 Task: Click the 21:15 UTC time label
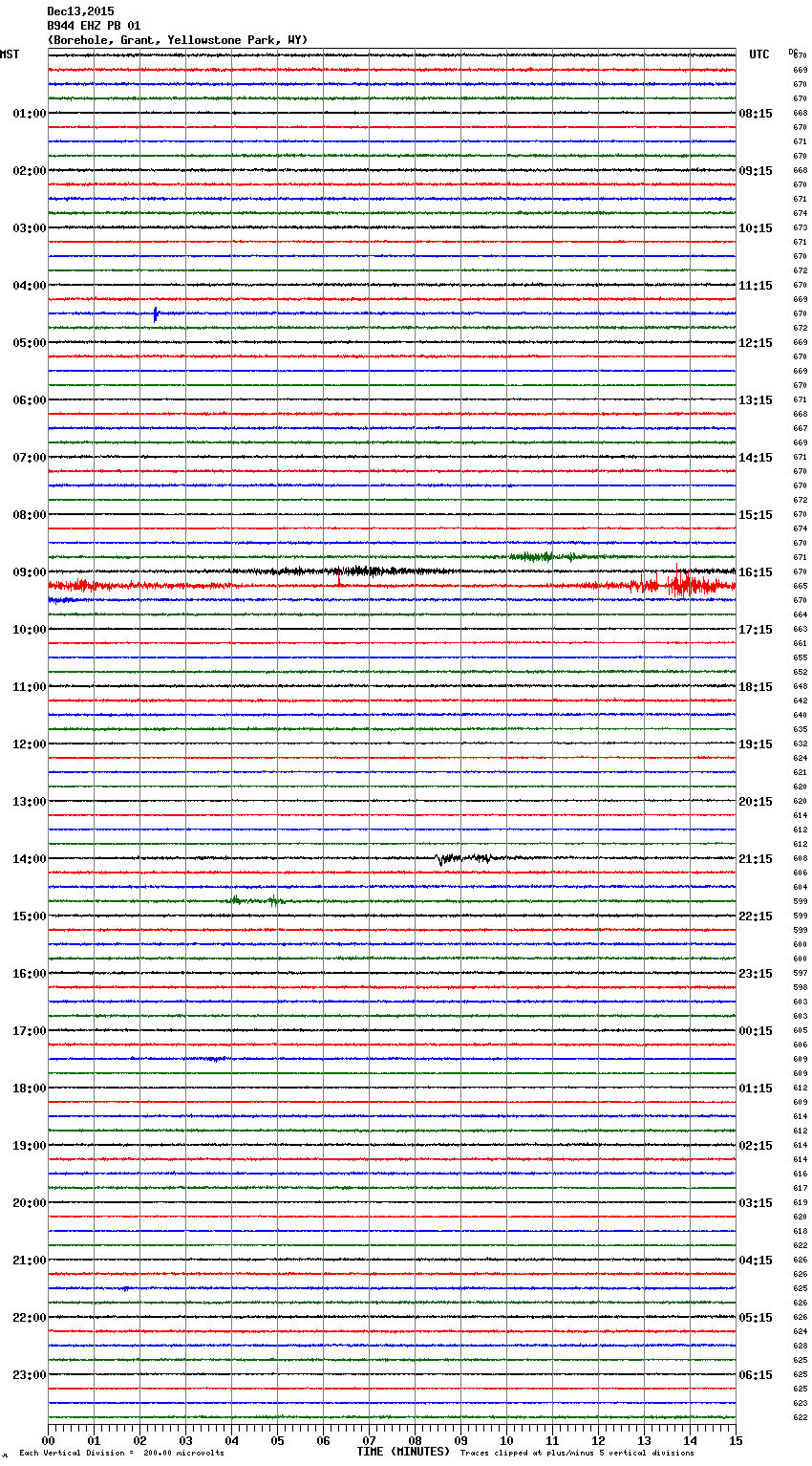[x=756, y=859]
